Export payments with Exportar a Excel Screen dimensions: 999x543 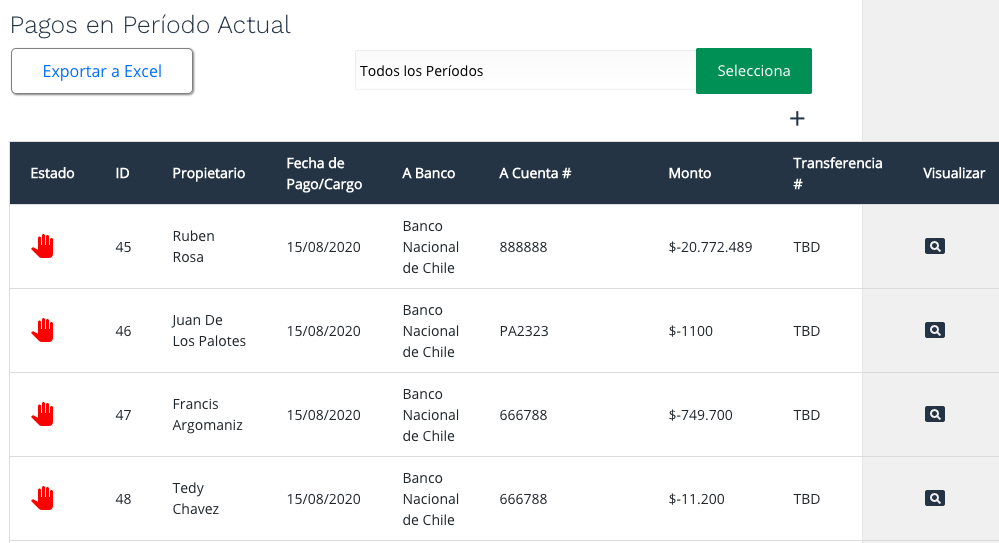coord(102,71)
